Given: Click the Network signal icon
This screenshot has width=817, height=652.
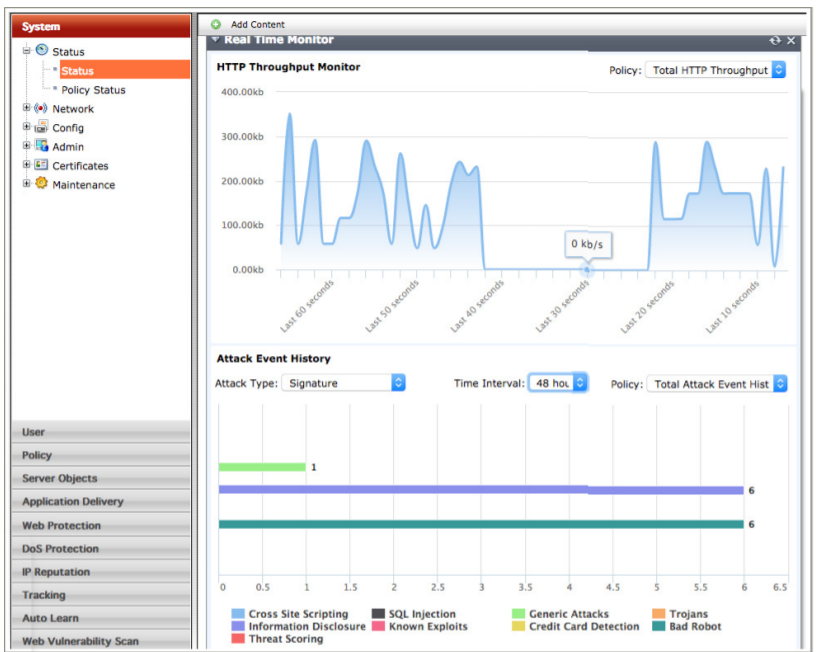Looking at the screenshot, I should click(x=41, y=108).
